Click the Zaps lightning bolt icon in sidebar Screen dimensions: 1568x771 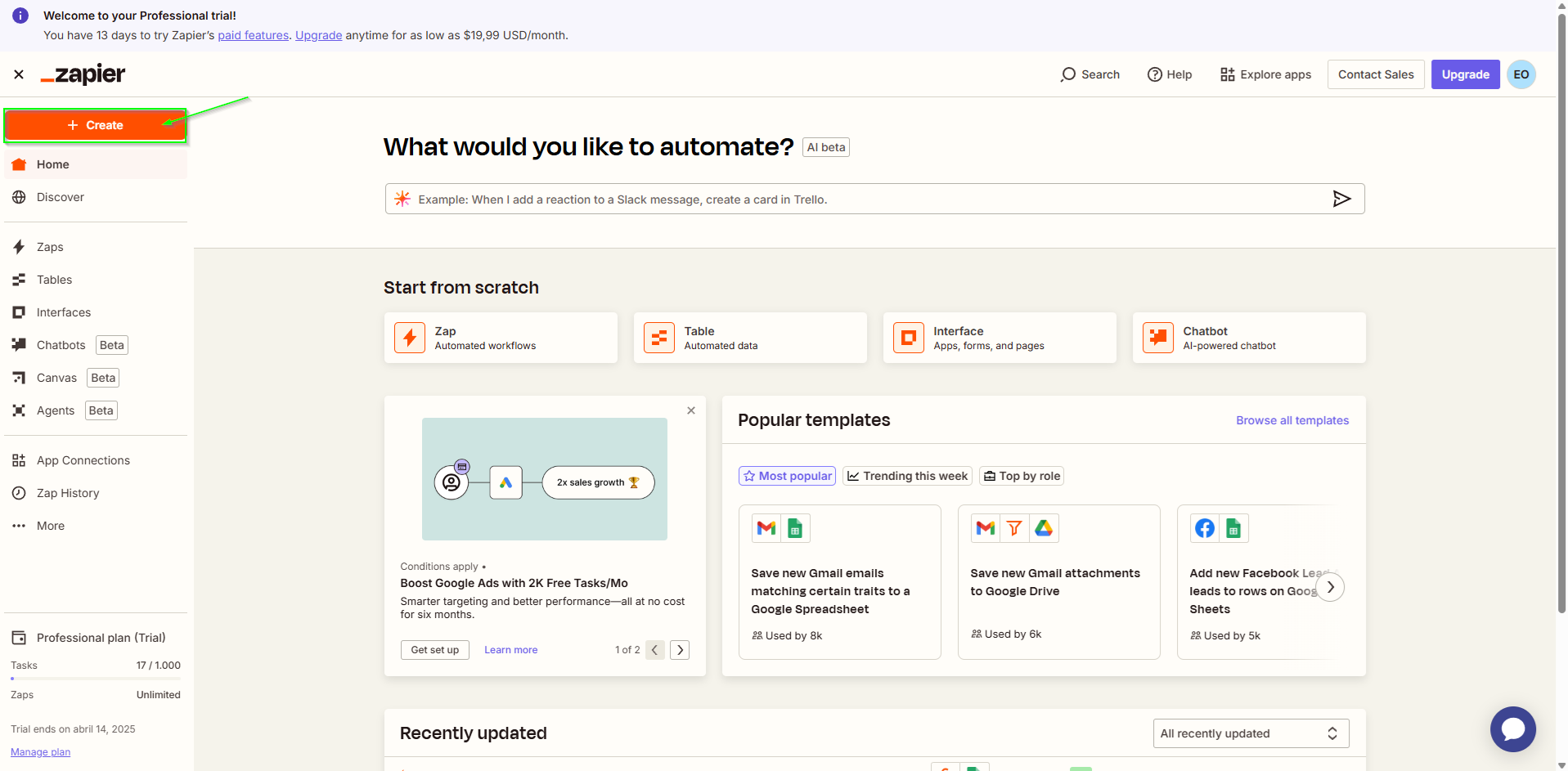pyautogui.click(x=19, y=247)
